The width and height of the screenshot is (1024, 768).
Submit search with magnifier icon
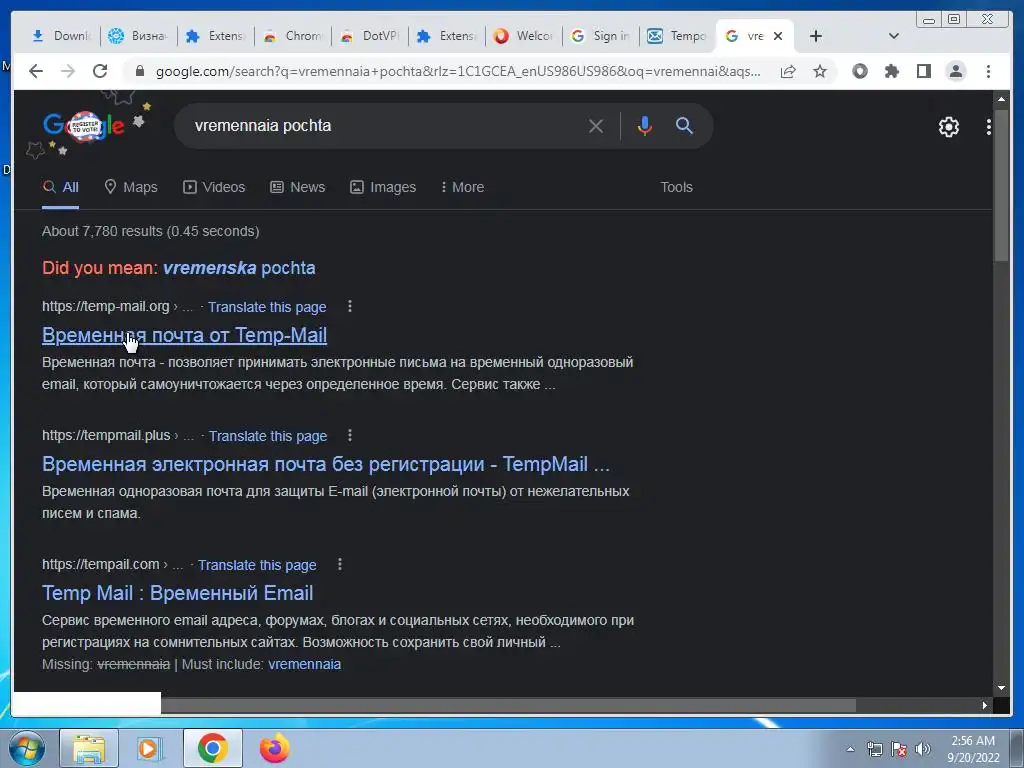point(684,126)
